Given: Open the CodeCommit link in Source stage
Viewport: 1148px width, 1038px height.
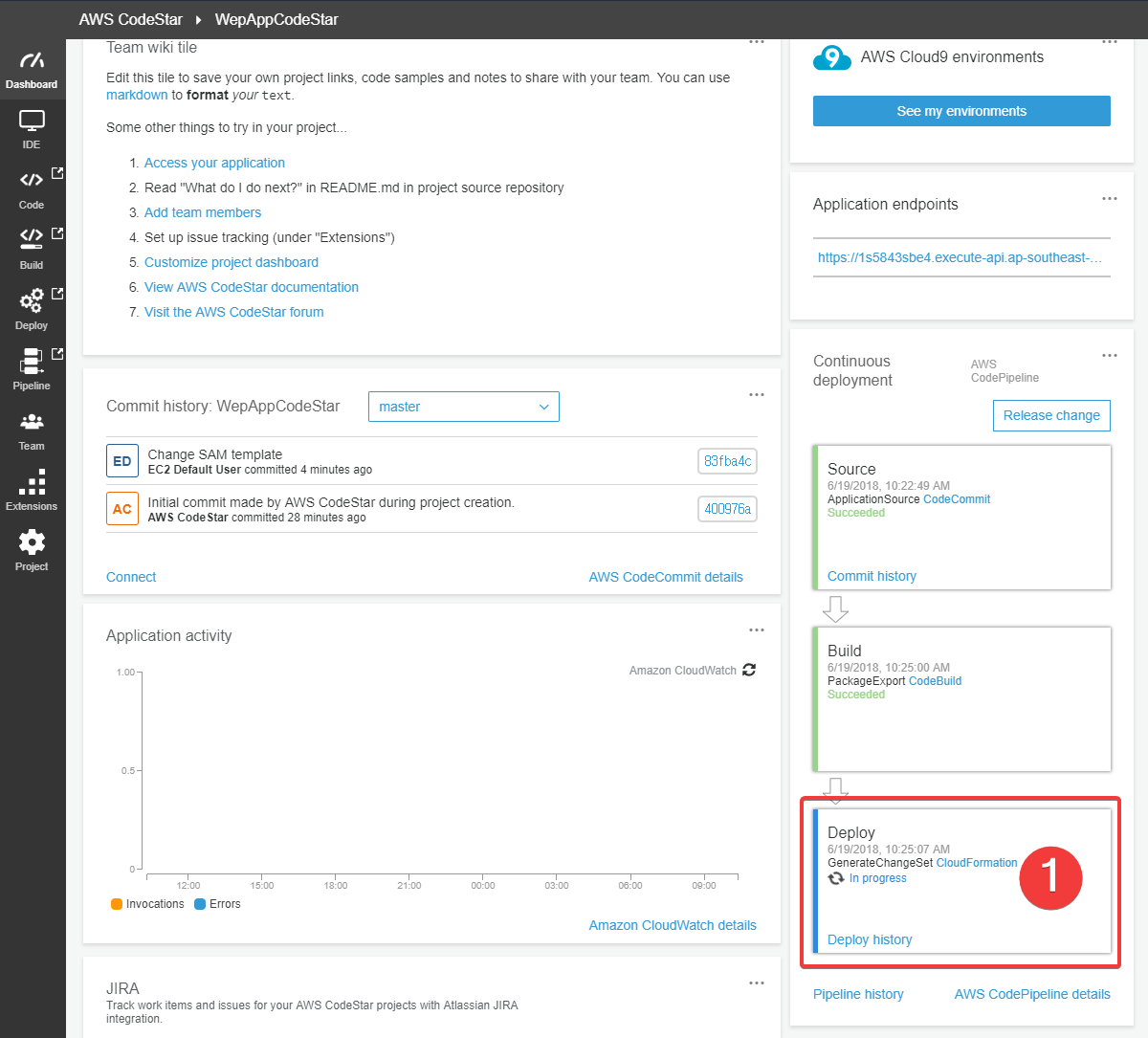Looking at the screenshot, I should coord(957,499).
